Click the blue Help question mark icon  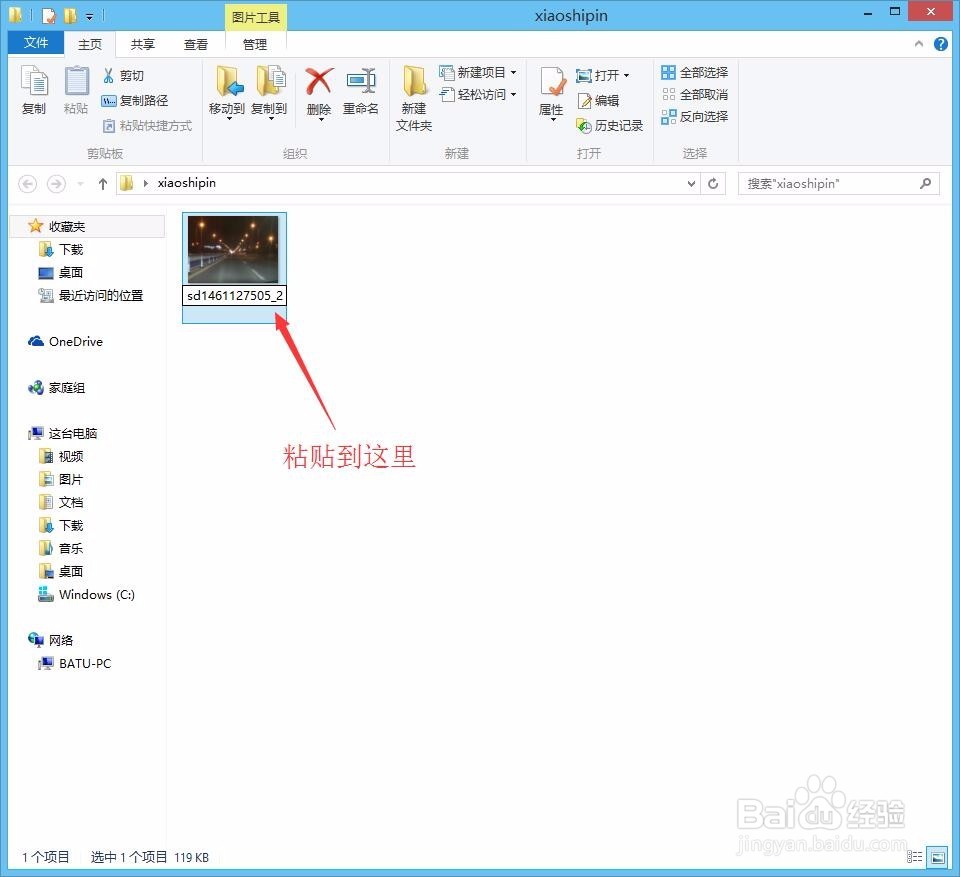click(x=940, y=43)
